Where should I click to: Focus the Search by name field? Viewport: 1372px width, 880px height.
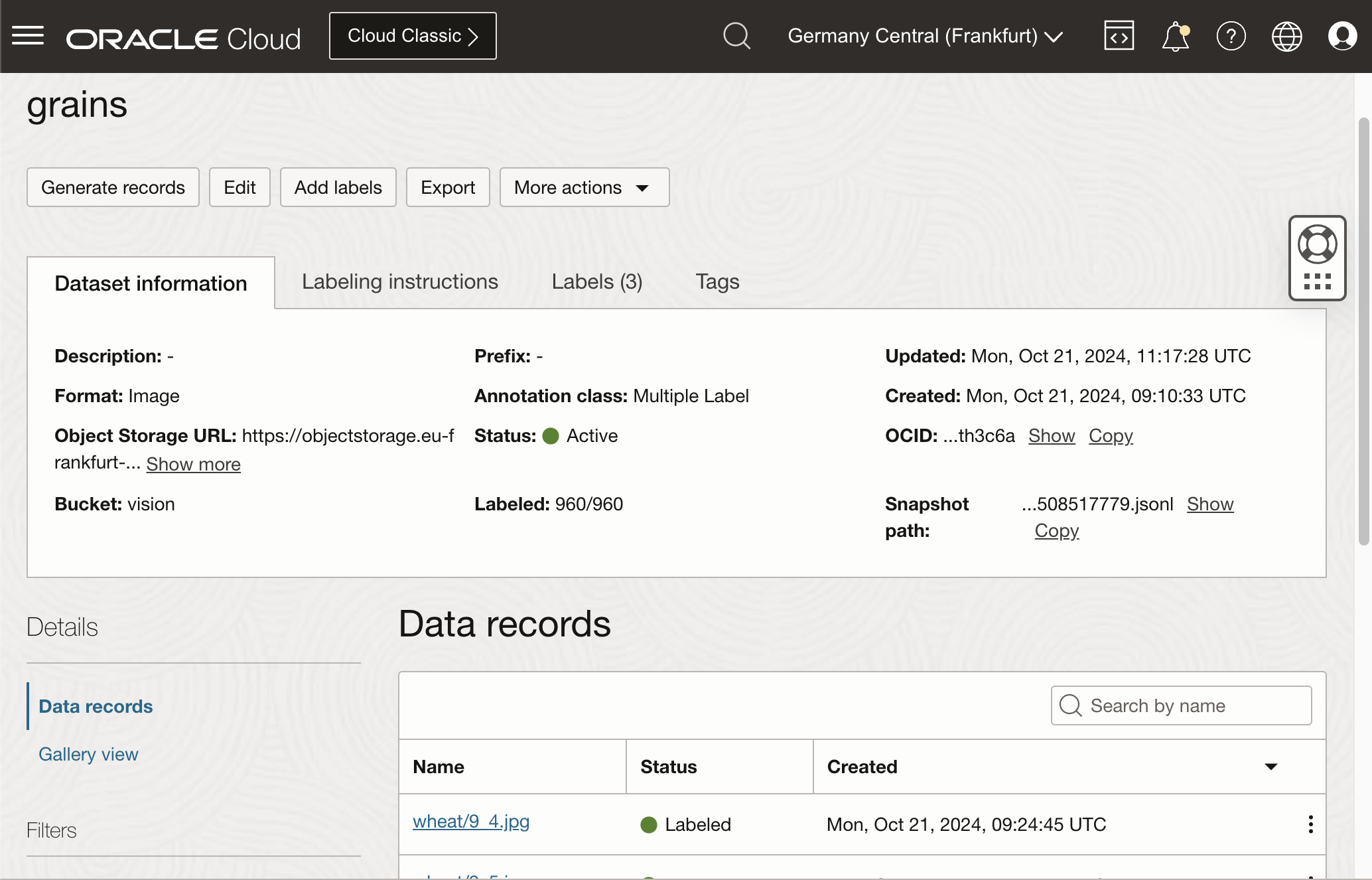1181,705
